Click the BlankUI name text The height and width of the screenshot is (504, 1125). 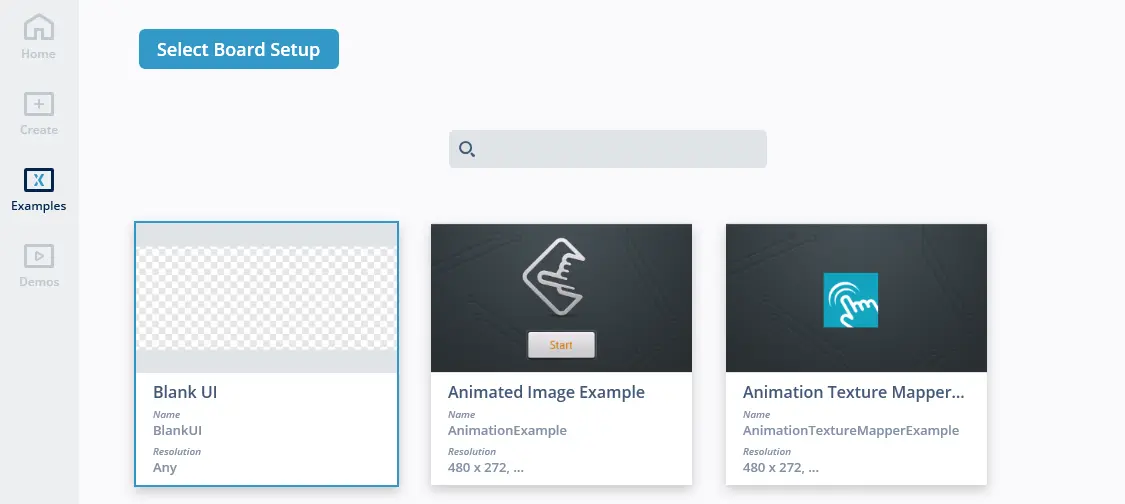coord(178,431)
